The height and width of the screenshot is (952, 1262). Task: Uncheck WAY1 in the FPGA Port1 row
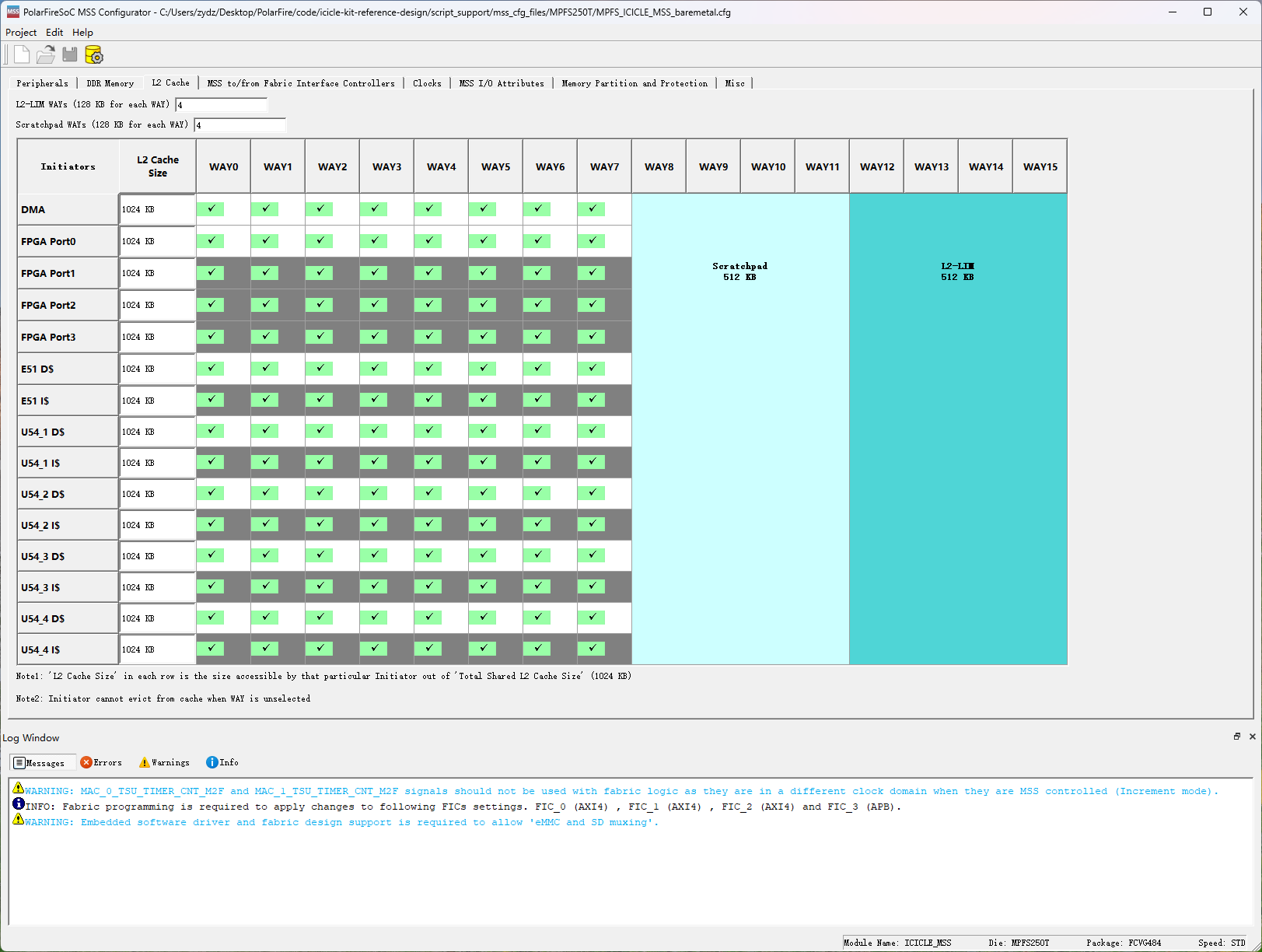(265, 272)
